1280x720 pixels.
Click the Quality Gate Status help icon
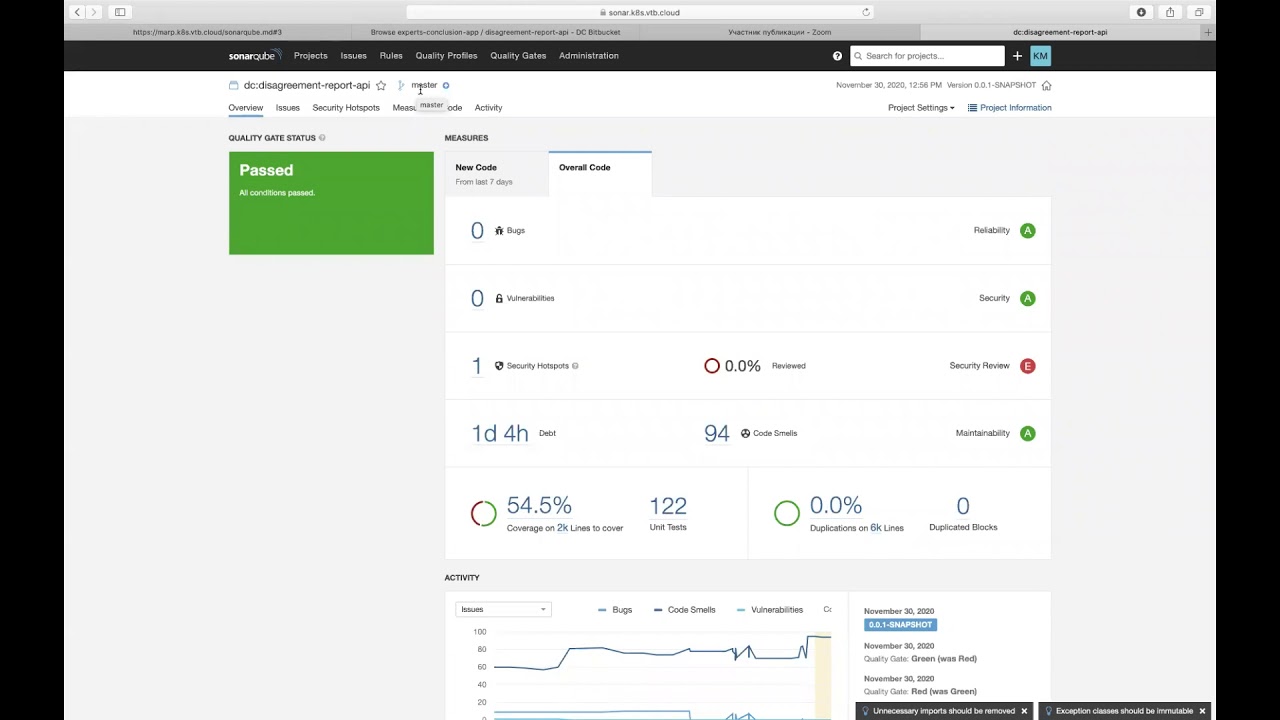click(322, 138)
